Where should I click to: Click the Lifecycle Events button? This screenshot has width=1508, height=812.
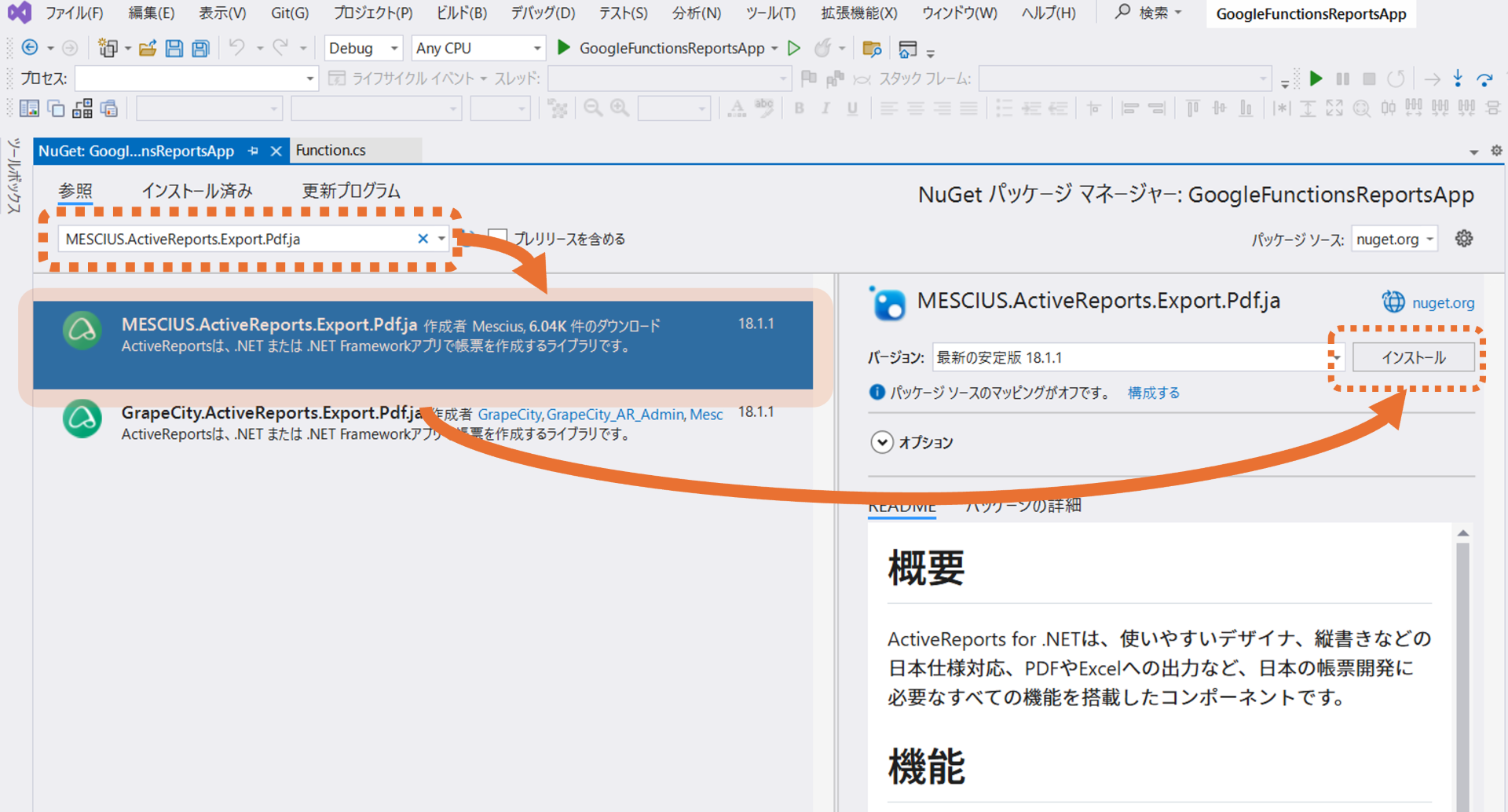[408, 79]
